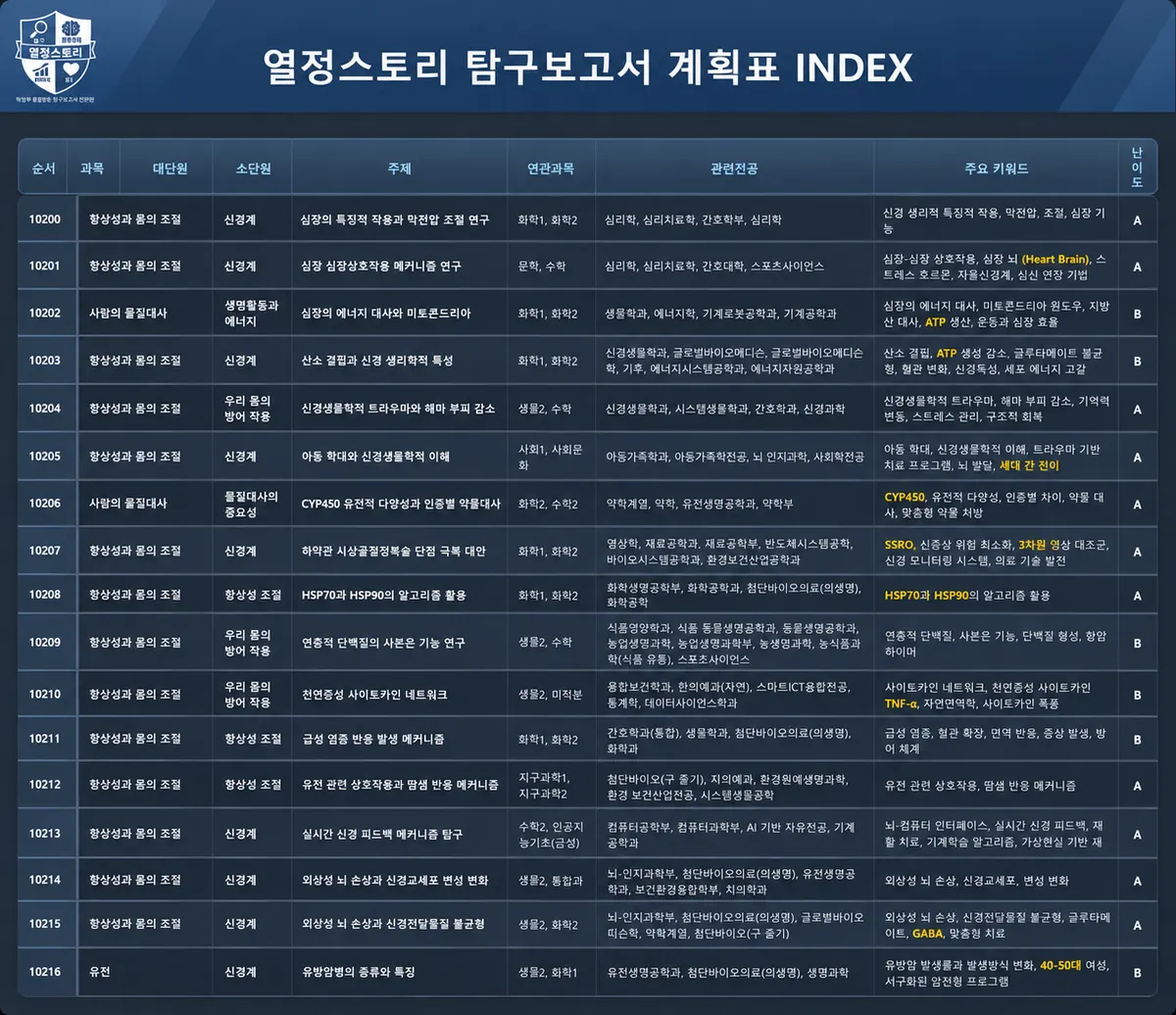The height and width of the screenshot is (1015, 1176).
Task: Click topic '외상성 뇌 손상과 신경교세포 변성 변화'
Action: tap(394, 881)
